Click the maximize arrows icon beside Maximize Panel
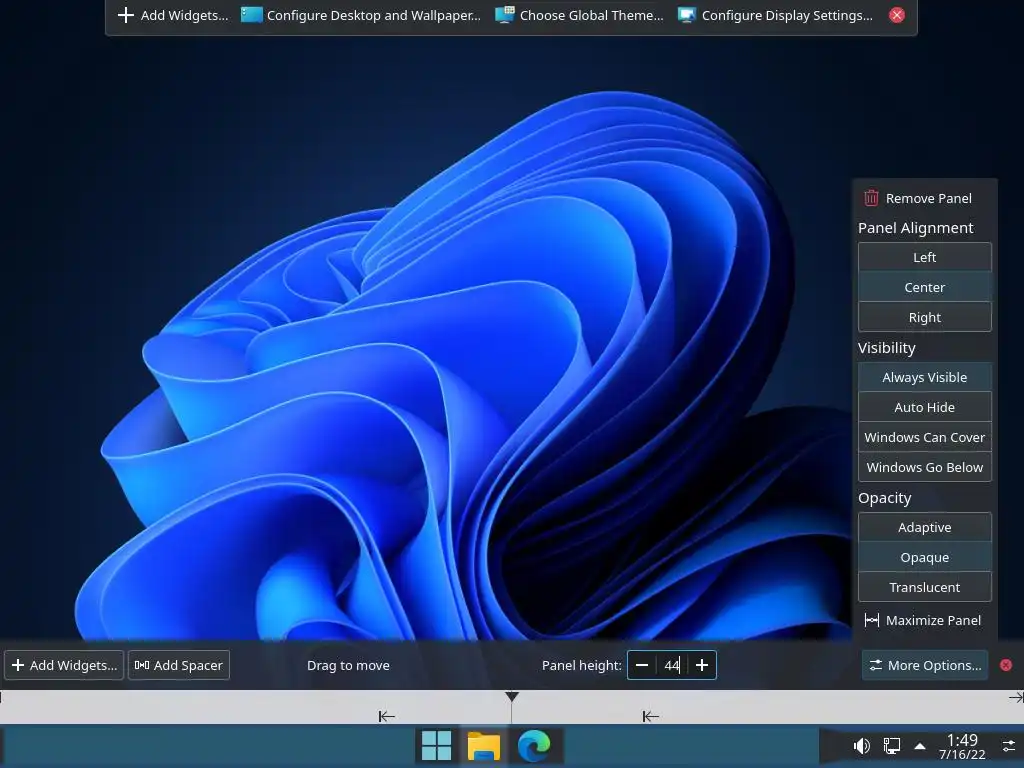 [x=871, y=620]
